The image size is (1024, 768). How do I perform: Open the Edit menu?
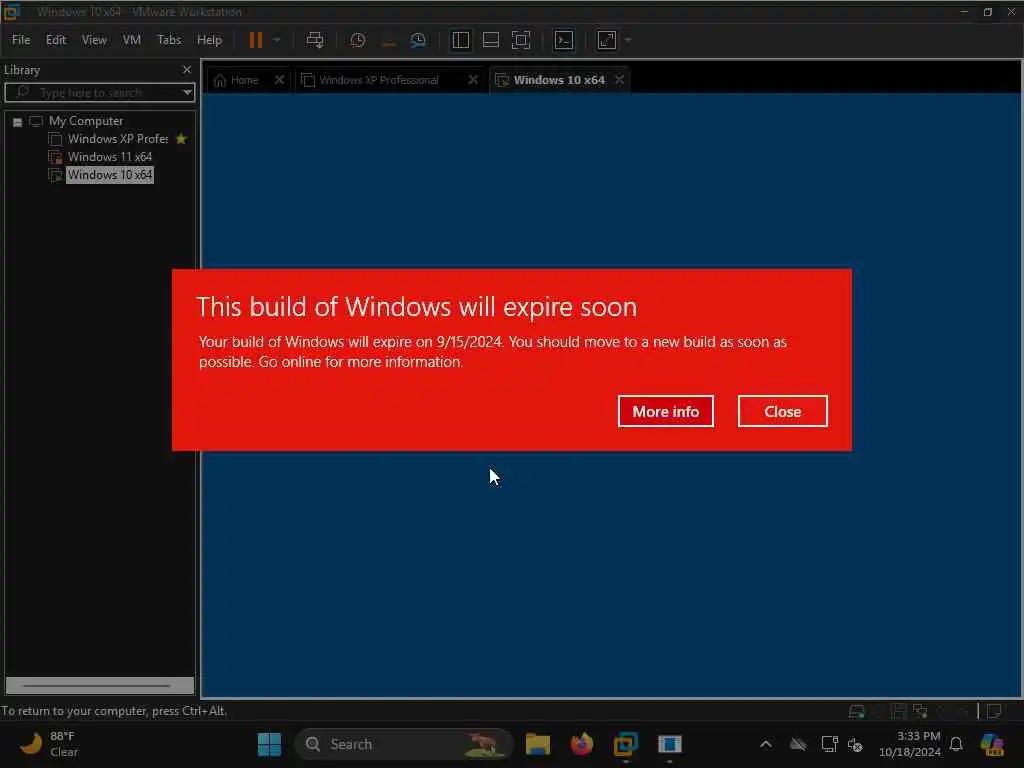tap(56, 40)
